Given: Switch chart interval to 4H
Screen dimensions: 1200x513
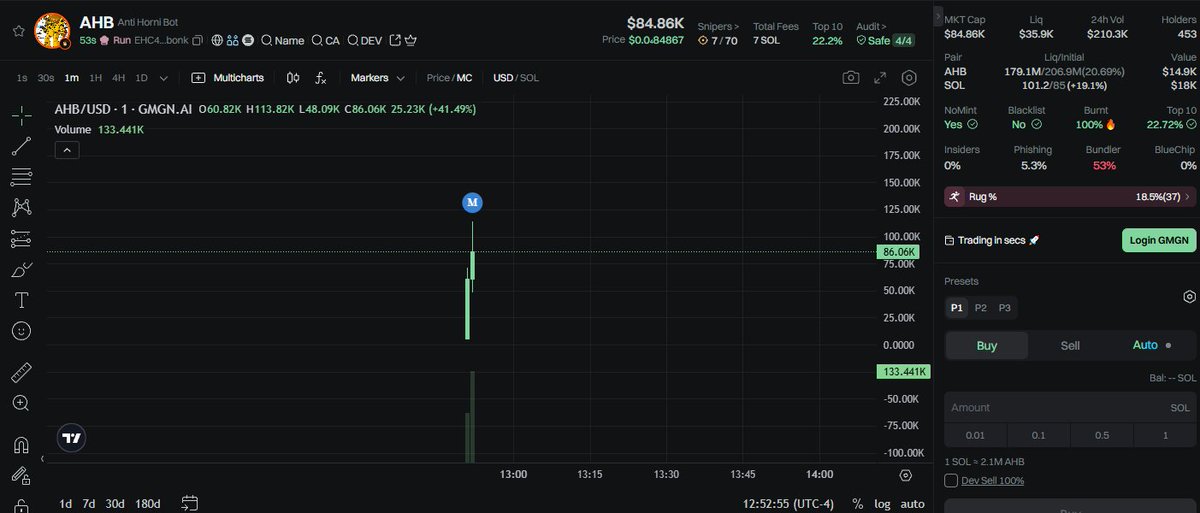Looking at the screenshot, I should [x=119, y=78].
